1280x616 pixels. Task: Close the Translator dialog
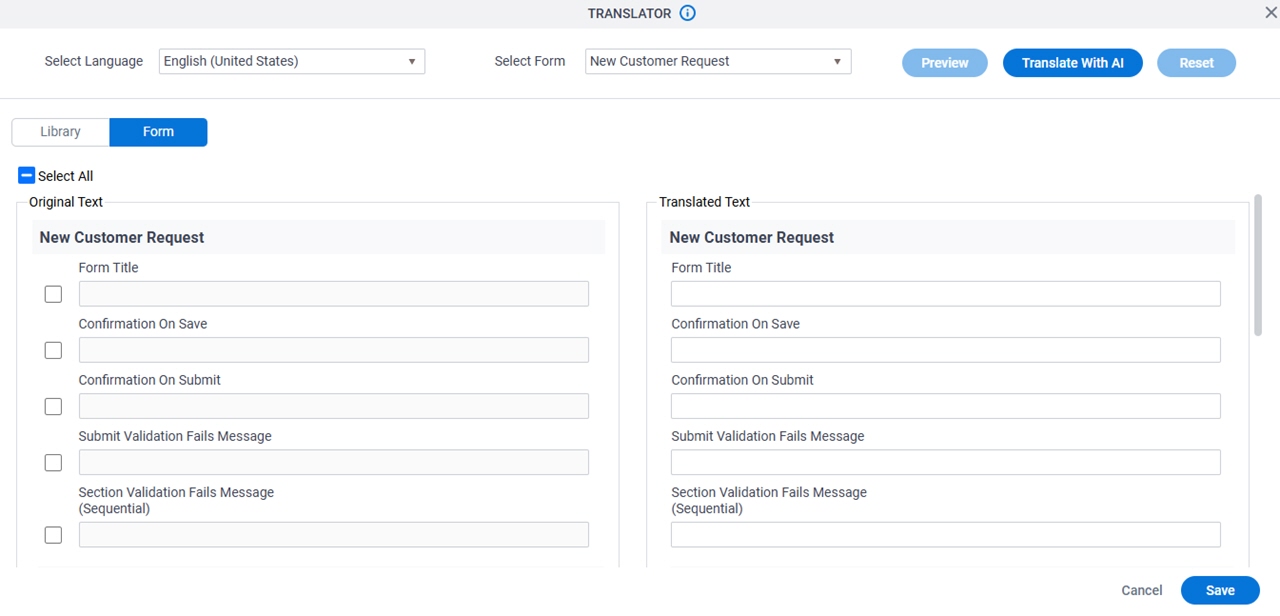(1271, 13)
